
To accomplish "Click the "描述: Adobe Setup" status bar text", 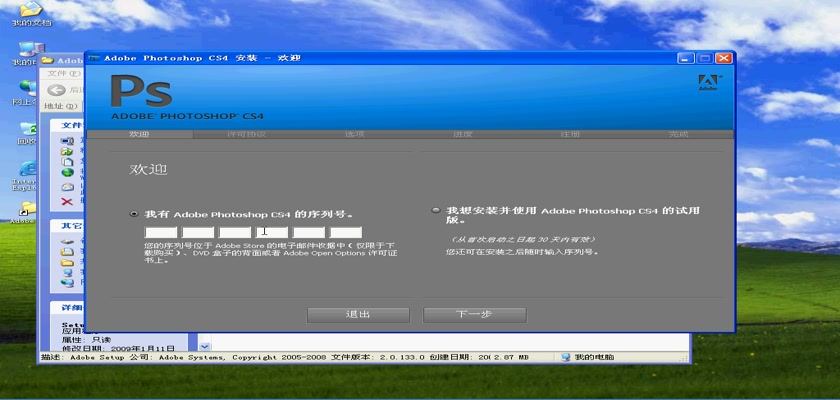I will (x=83, y=357).
